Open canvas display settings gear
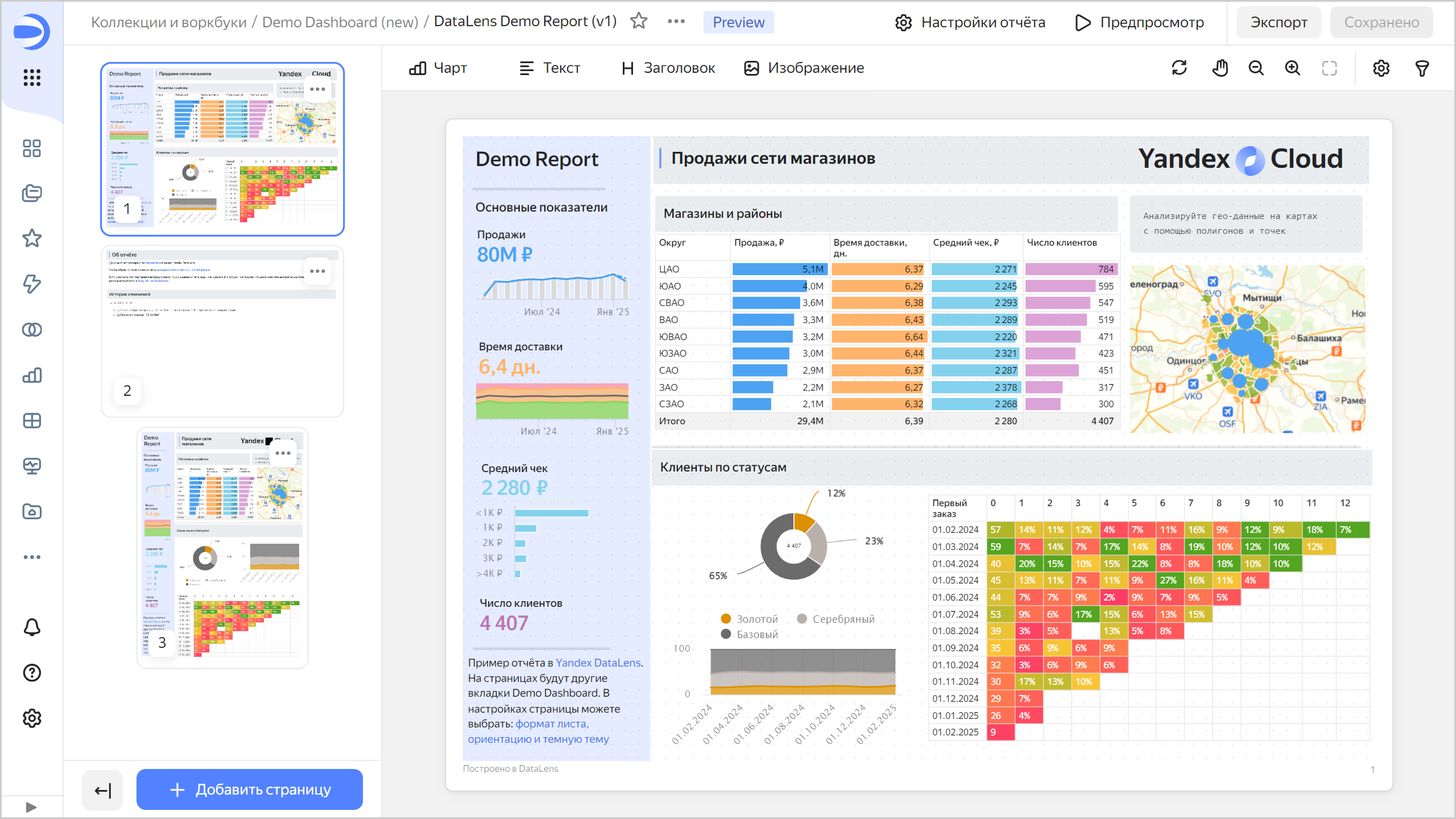 (1381, 68)
